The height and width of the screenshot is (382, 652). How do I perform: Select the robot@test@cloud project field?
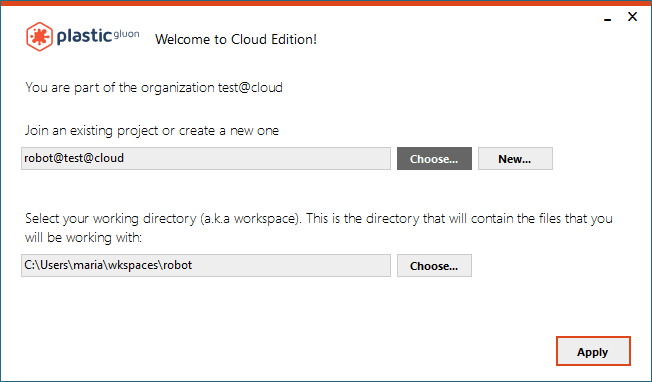206,158
